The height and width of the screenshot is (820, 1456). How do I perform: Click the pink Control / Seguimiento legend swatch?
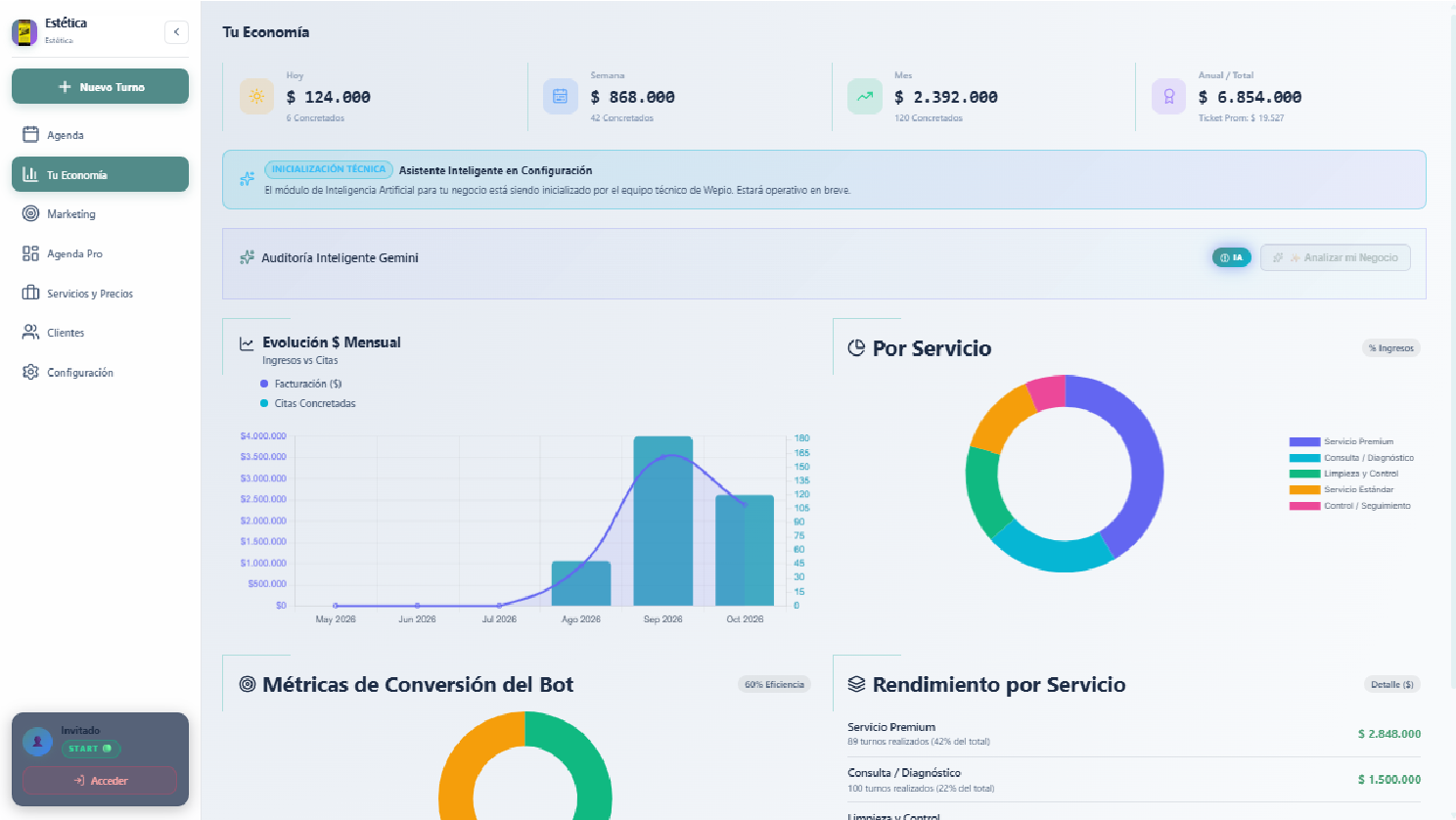coord(1304,506)
